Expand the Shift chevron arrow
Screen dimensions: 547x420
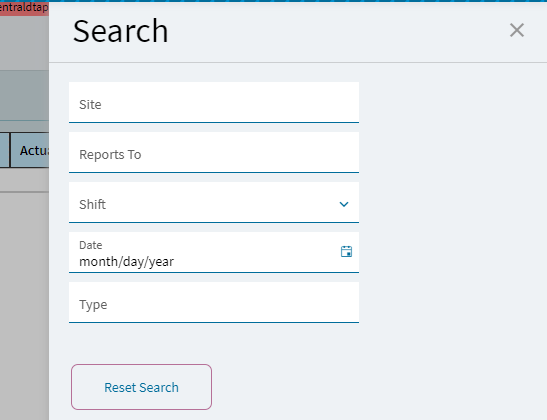[344, 204]
